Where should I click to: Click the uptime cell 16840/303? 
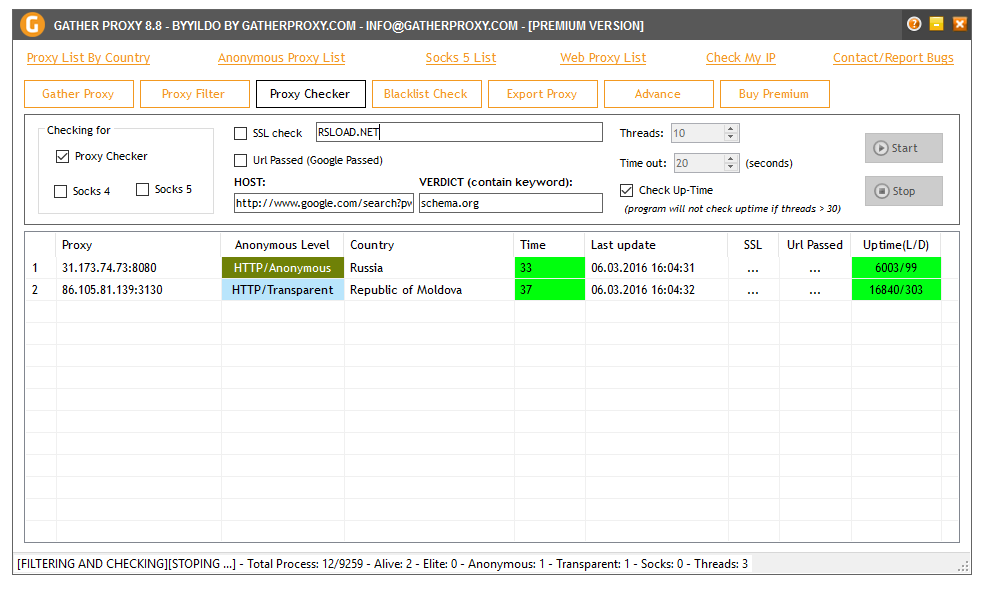(896, 290)
